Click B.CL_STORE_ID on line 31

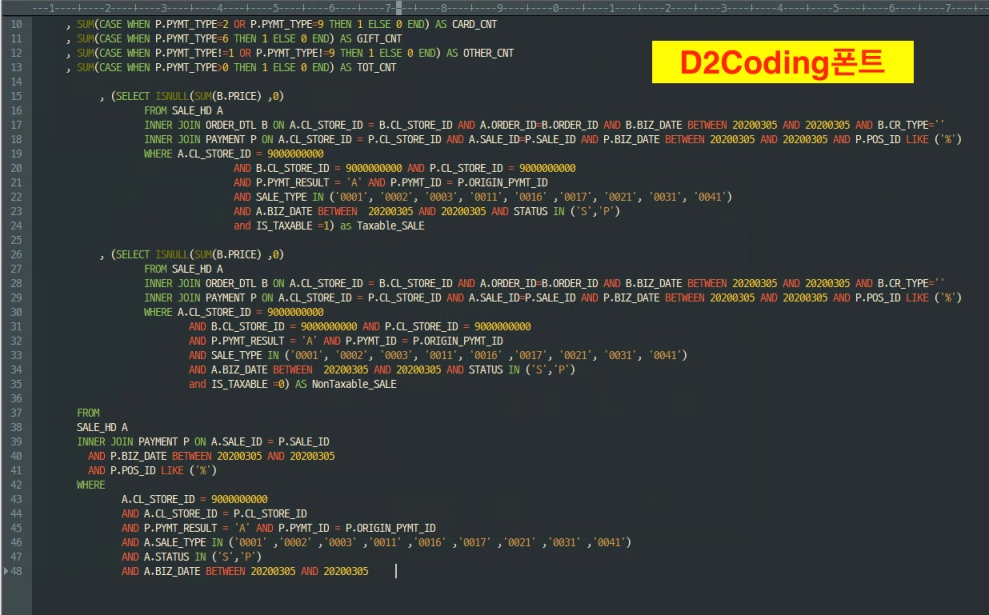[248, 326]
